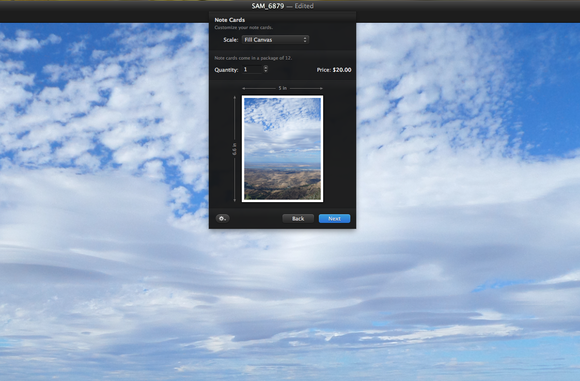Click the Quantity input field
Viewport: 580px width, 381px height.
click(x=252, y=70)
